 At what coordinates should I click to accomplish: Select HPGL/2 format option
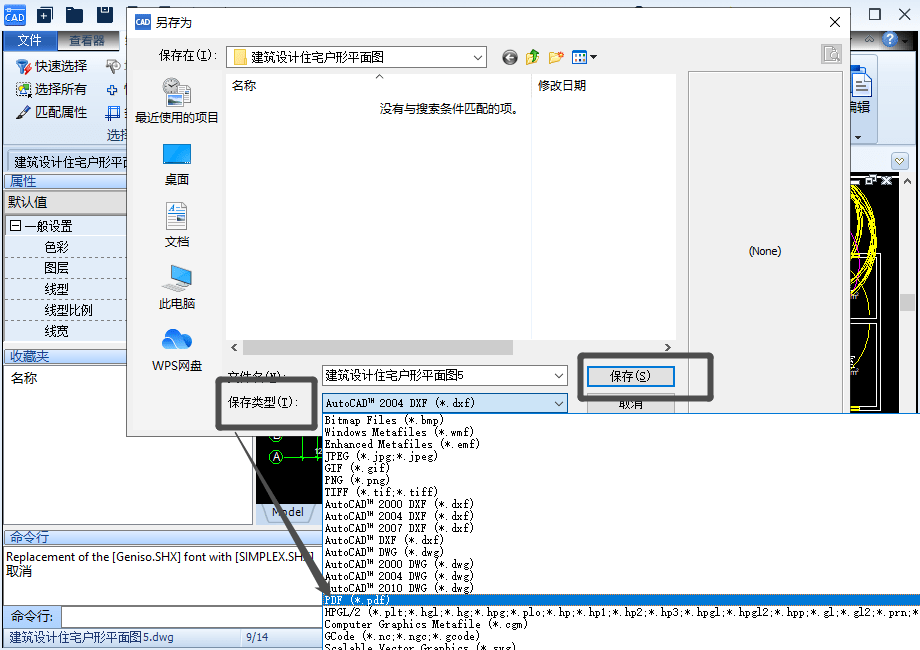[x=621, y=612]
